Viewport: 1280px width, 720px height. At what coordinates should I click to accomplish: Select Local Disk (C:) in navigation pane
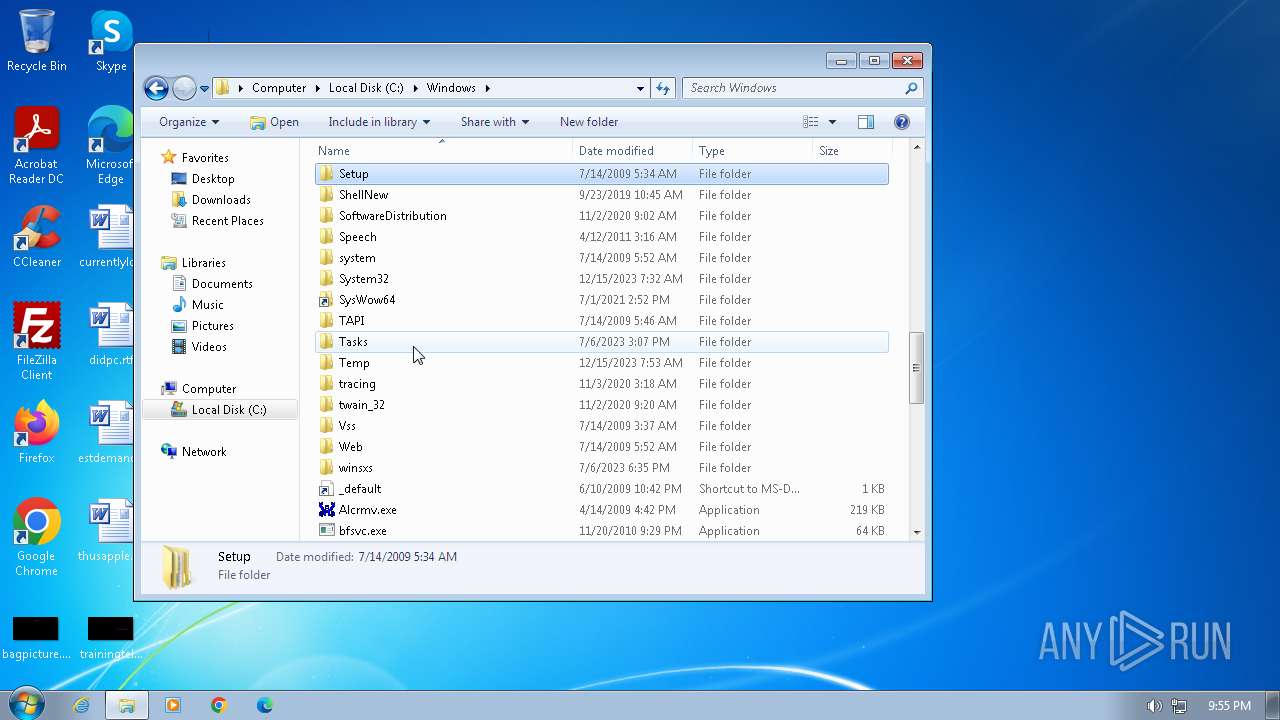[229, 410]
